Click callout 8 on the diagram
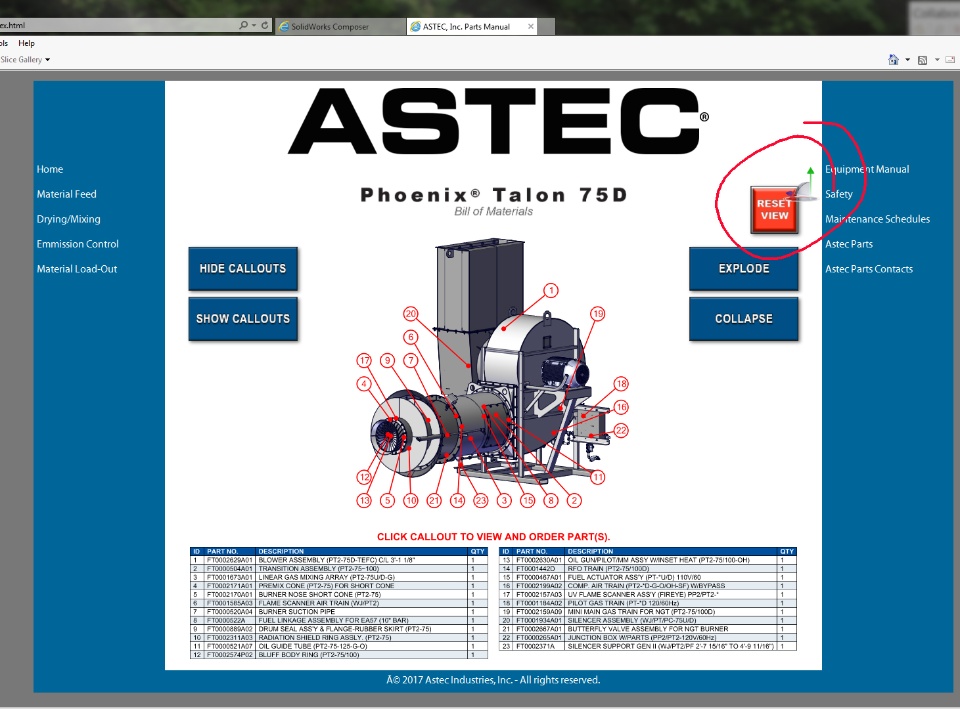Screen dimensions: 960x709 550,500
